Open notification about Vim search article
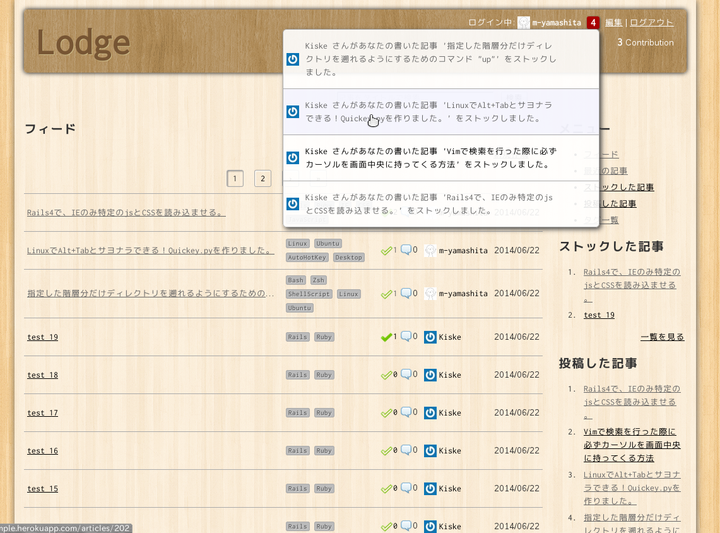The height and width of the screenshot is (533, 720). pos(441,158)
